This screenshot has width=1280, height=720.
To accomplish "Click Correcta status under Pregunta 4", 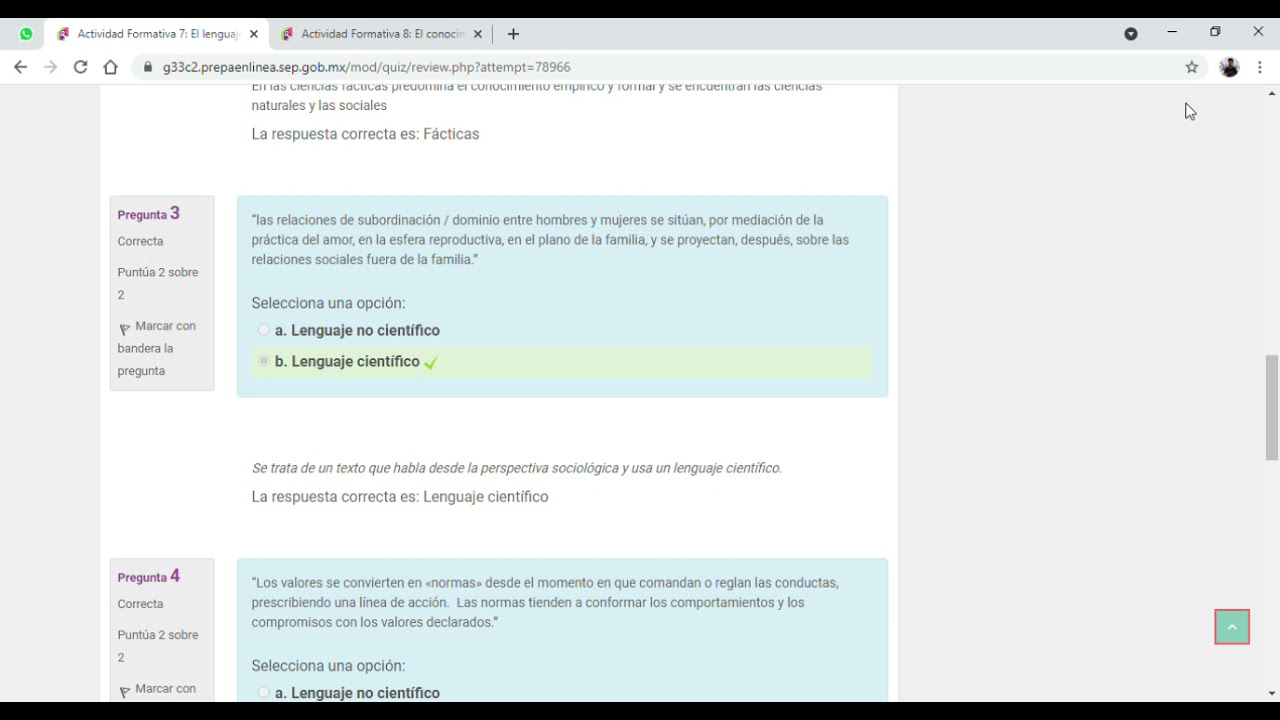I will click(140, 604).
